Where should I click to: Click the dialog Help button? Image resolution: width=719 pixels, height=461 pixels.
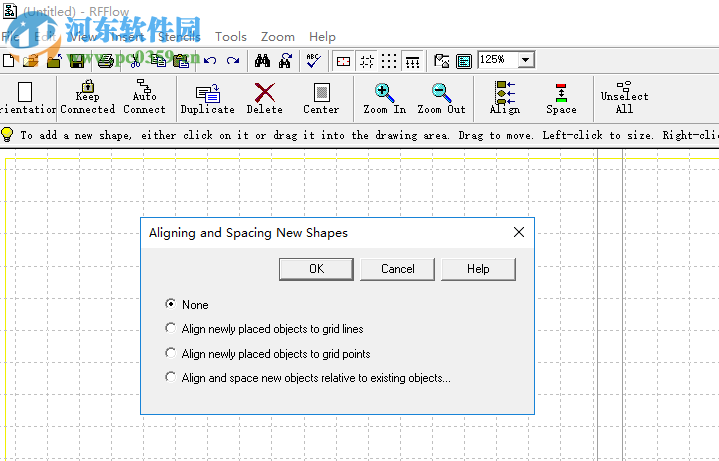[478, 269]
